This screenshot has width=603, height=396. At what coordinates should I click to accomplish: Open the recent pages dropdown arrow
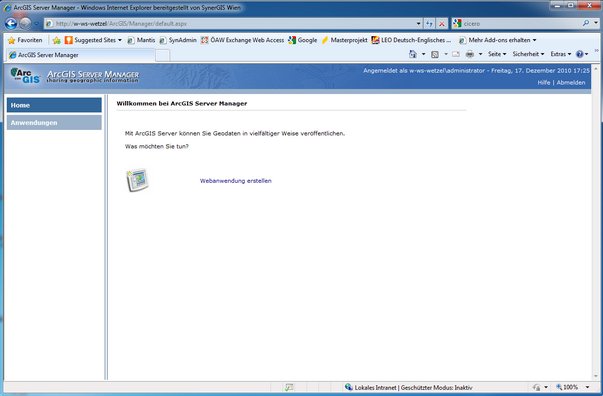point(36,24)
